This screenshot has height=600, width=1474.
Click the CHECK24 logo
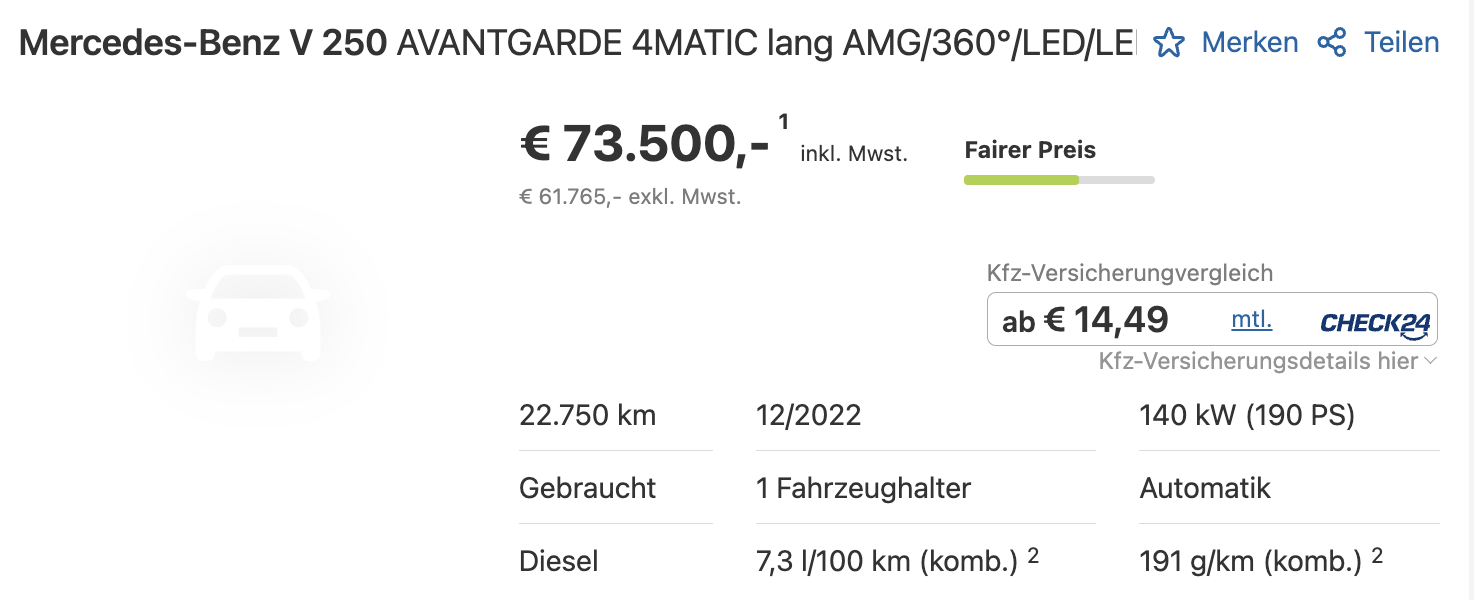click(1376, 323)
